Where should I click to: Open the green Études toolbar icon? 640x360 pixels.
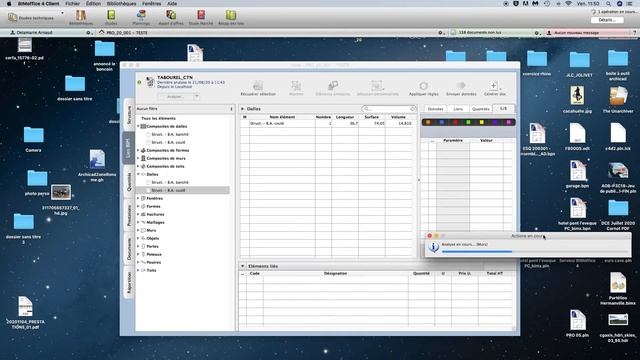(111, 16)
